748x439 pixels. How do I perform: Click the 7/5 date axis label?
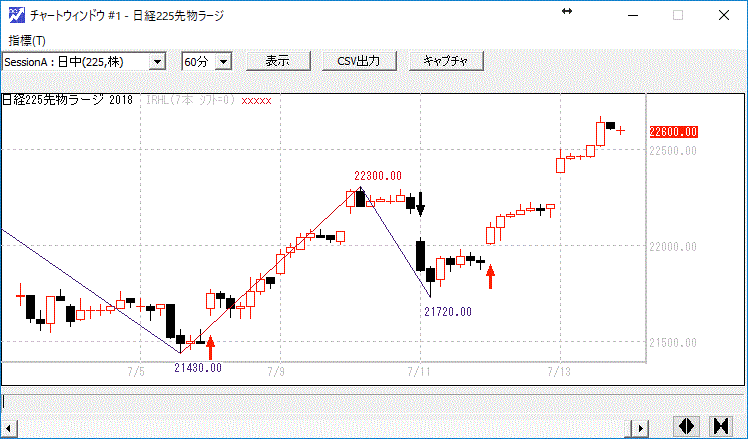136,372
